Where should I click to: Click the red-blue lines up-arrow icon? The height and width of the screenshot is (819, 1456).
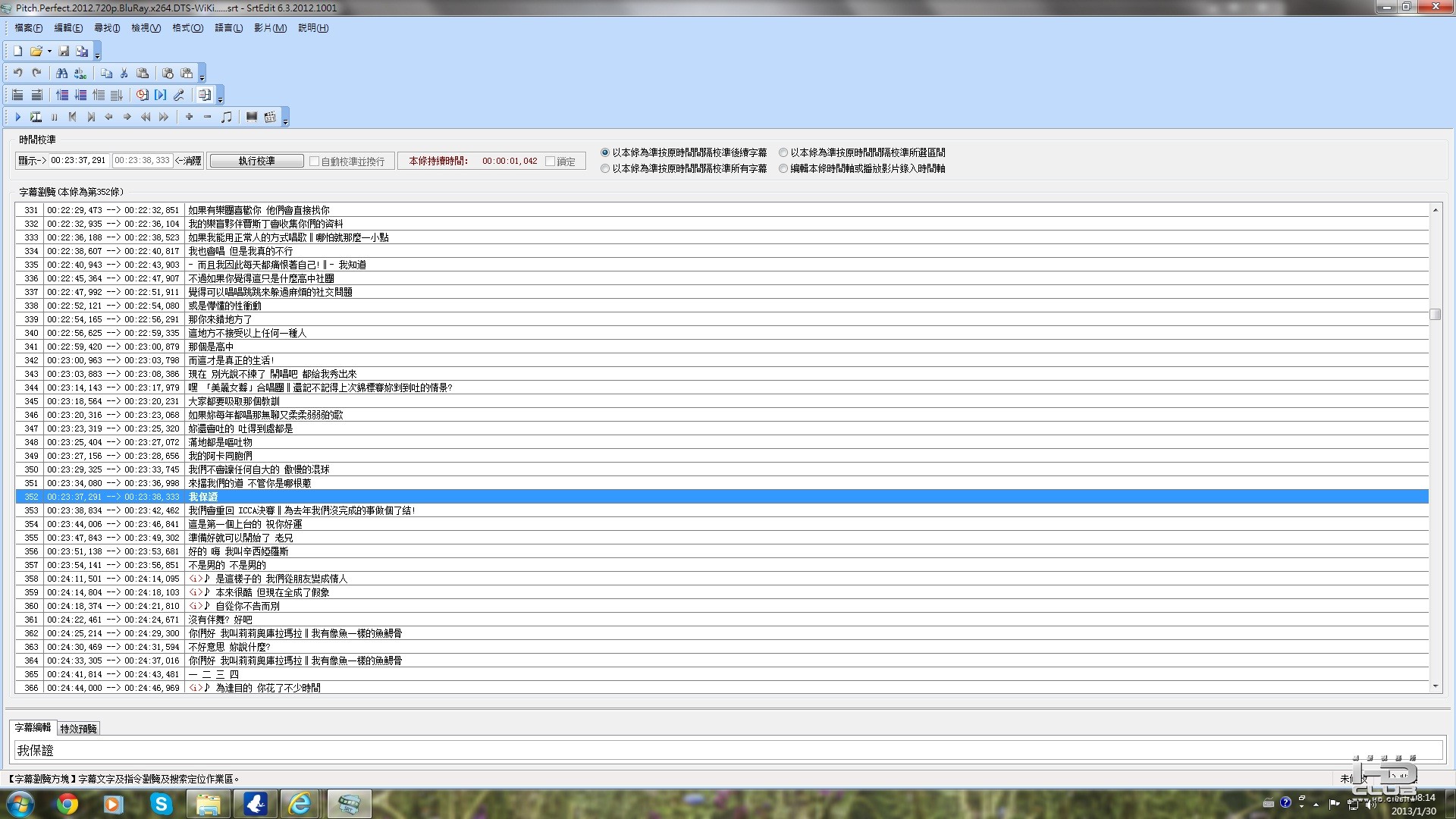62,95
